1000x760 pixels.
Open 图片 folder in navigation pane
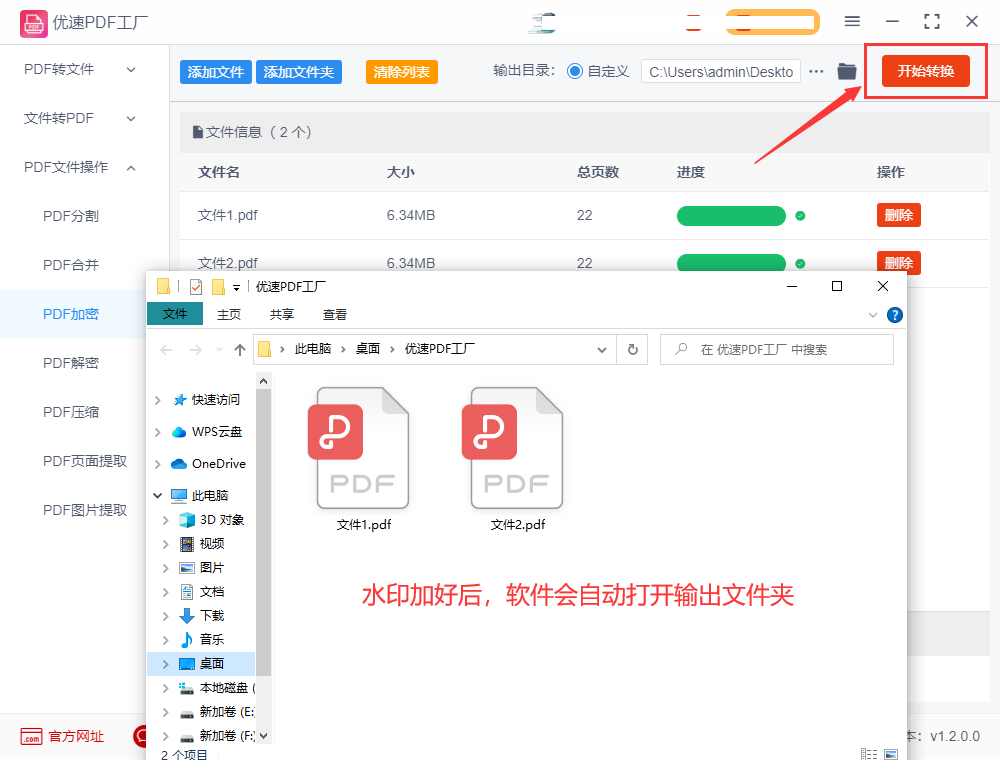(212, 567)
